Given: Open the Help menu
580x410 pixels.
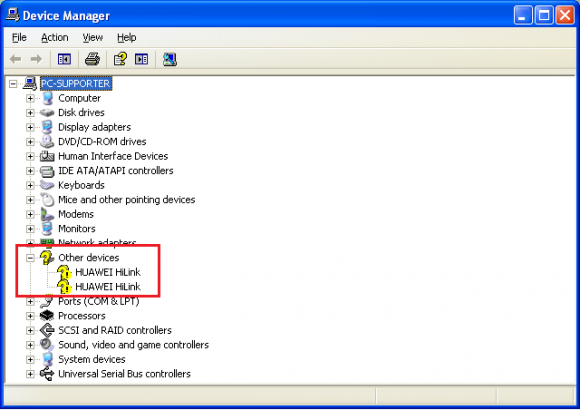Looking at the screenshot, I should click(x=127, y=38).
